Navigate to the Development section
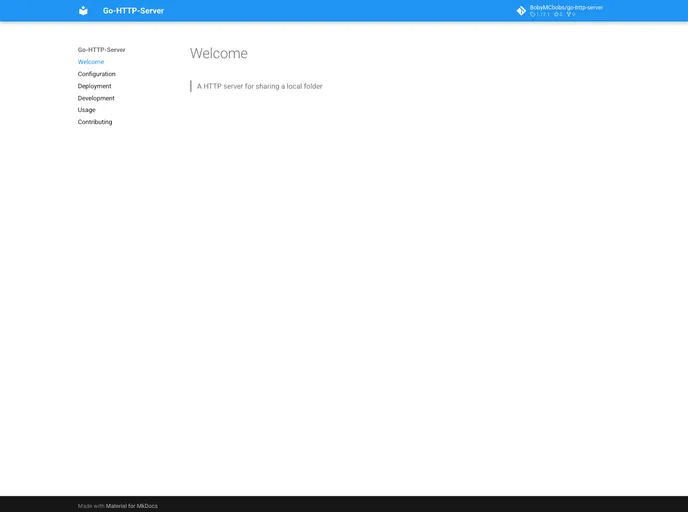 click(96, 98)
